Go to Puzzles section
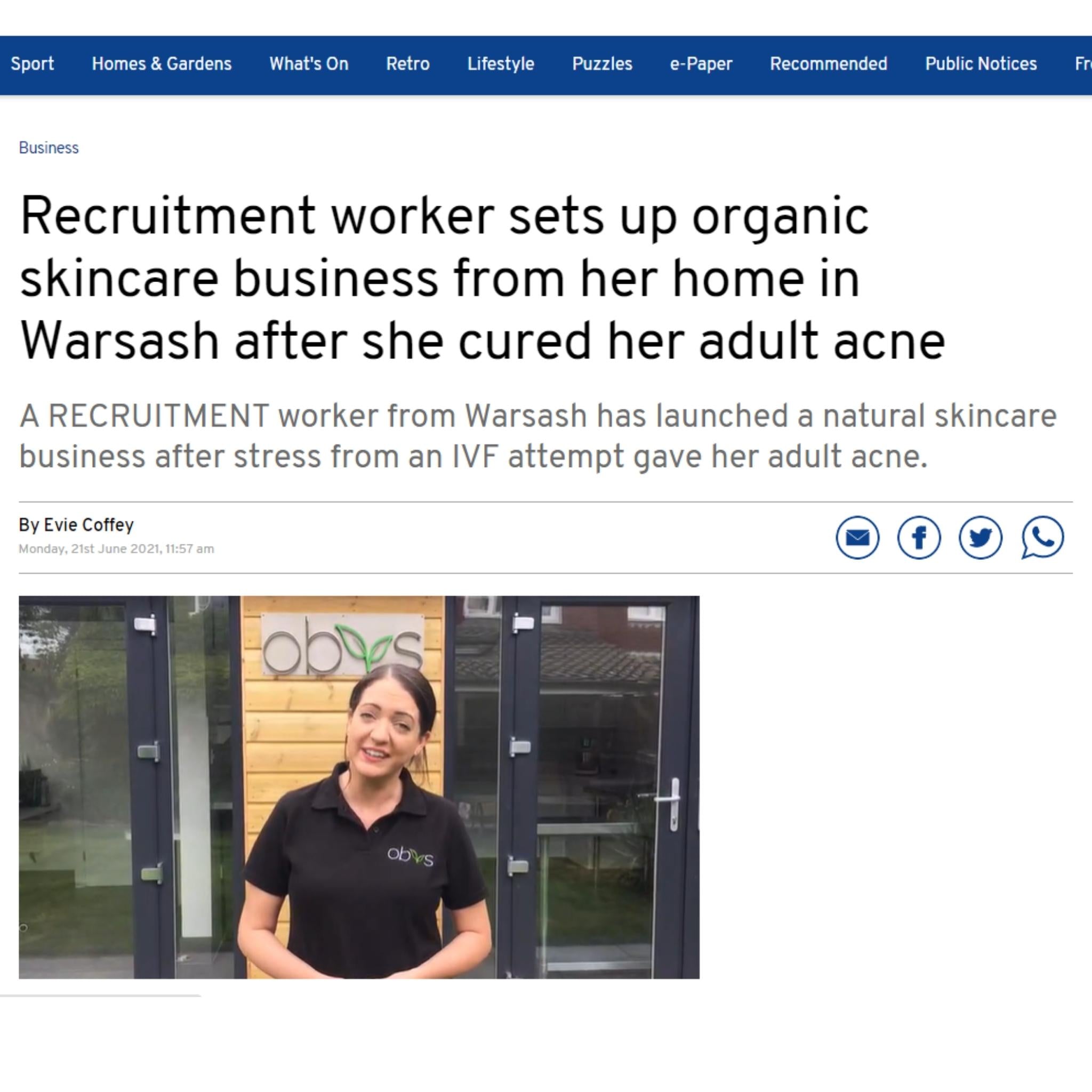 [602, 64]
